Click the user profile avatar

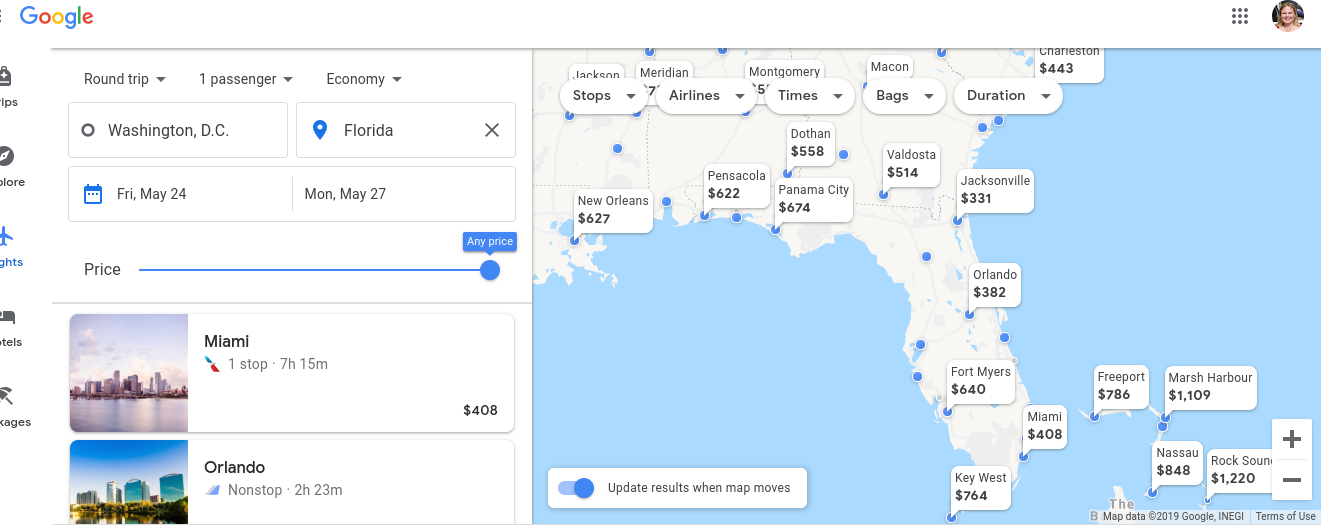pos(1287,16)
